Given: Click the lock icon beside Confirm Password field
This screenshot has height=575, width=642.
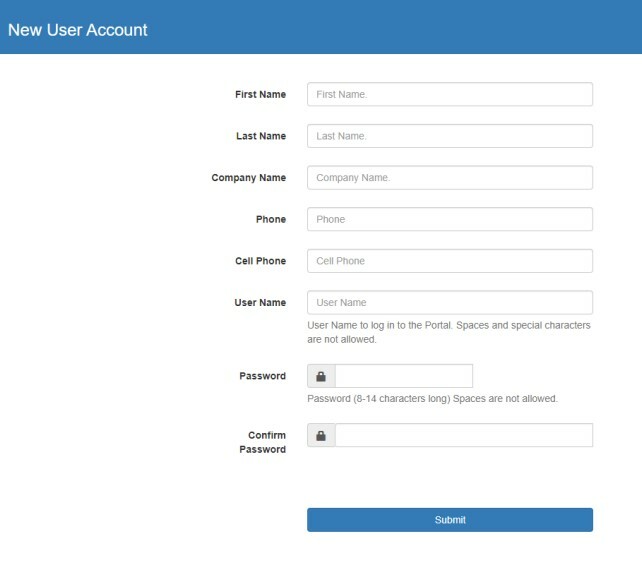Looking at the screenshot, I should pyautogui.click(x=321, y=436).
